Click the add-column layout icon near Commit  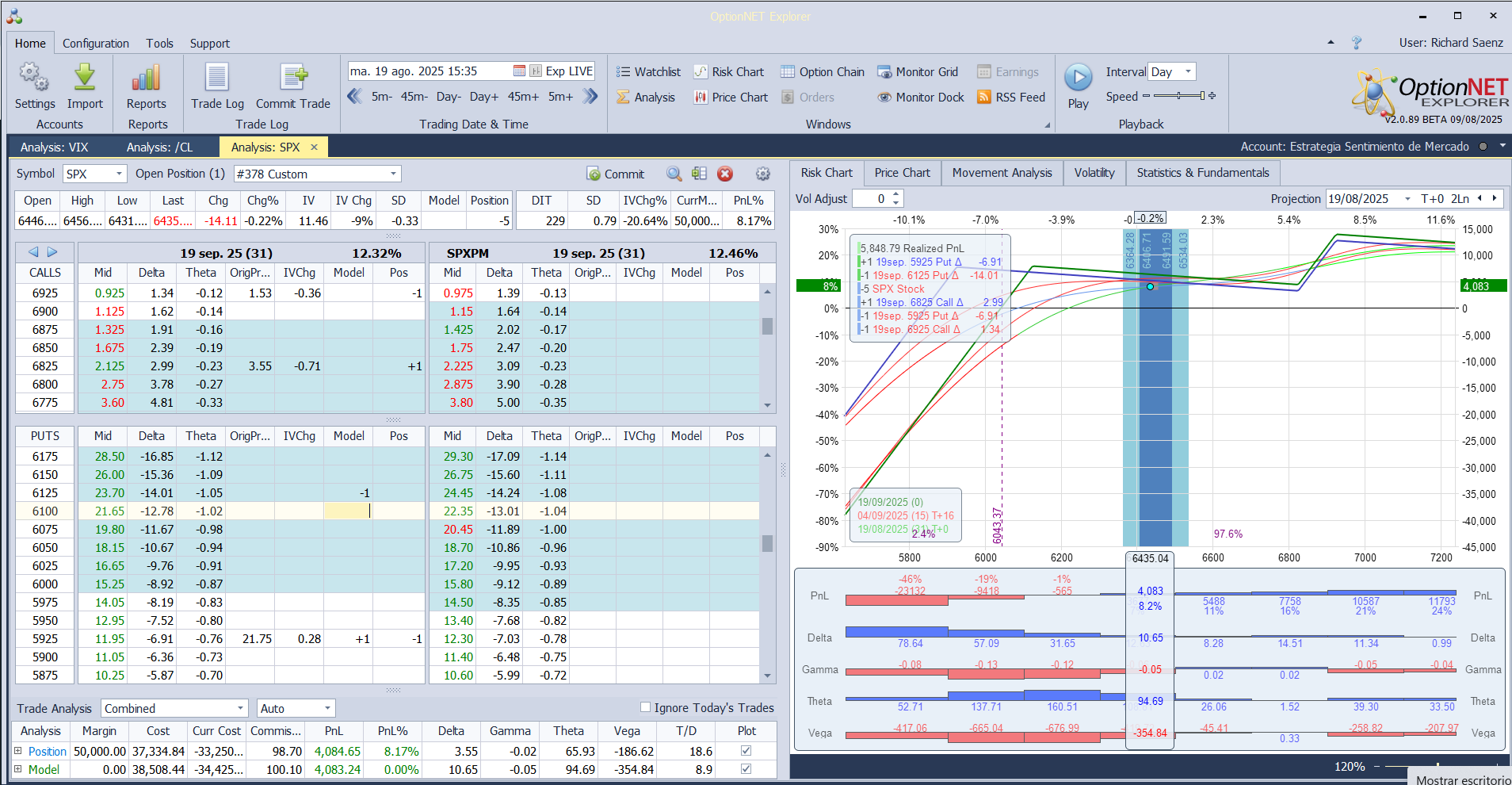click(699, 174)
